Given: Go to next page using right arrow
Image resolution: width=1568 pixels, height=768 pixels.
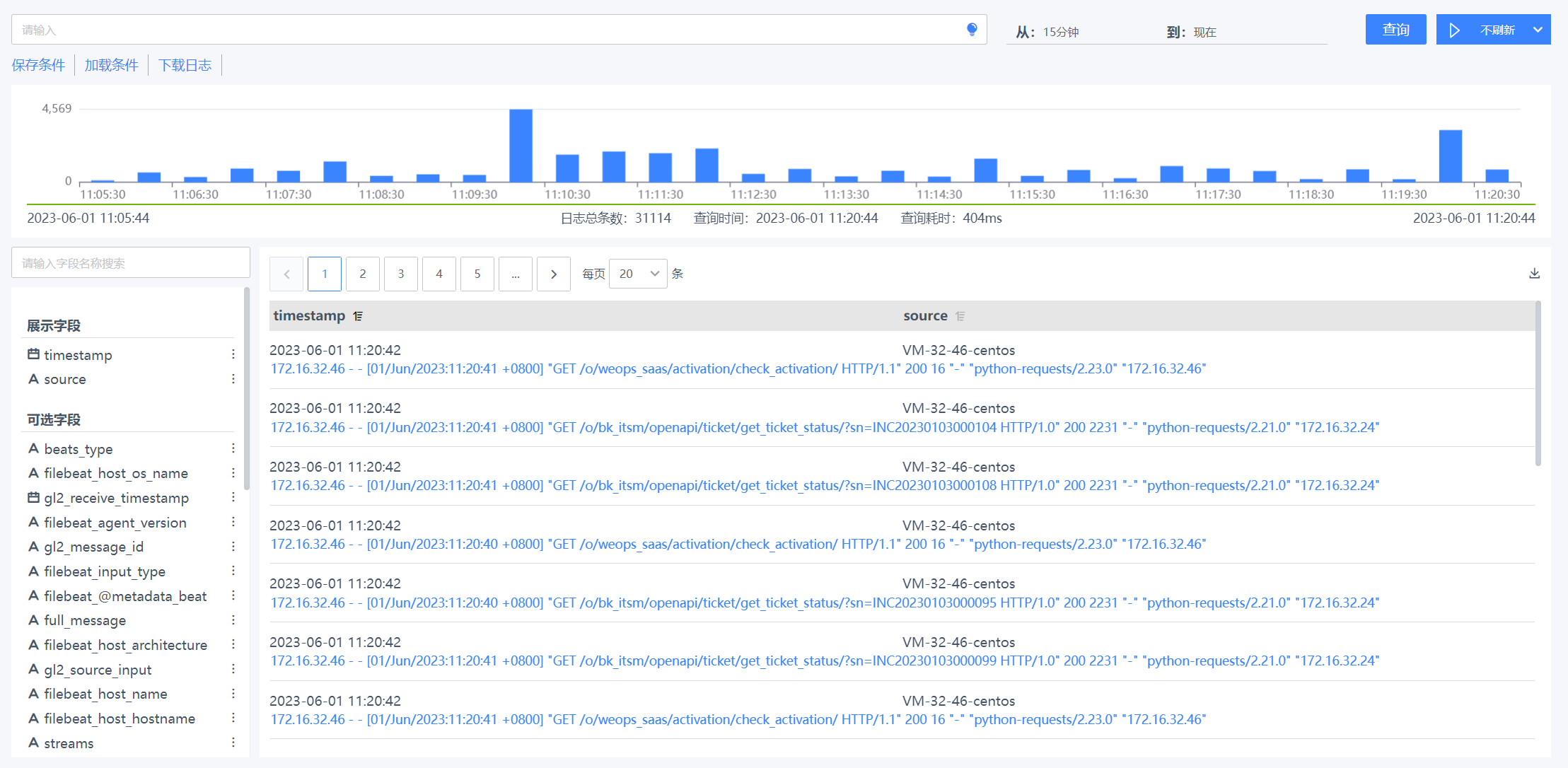Looking at the screenshot, I should click(553, 274).
